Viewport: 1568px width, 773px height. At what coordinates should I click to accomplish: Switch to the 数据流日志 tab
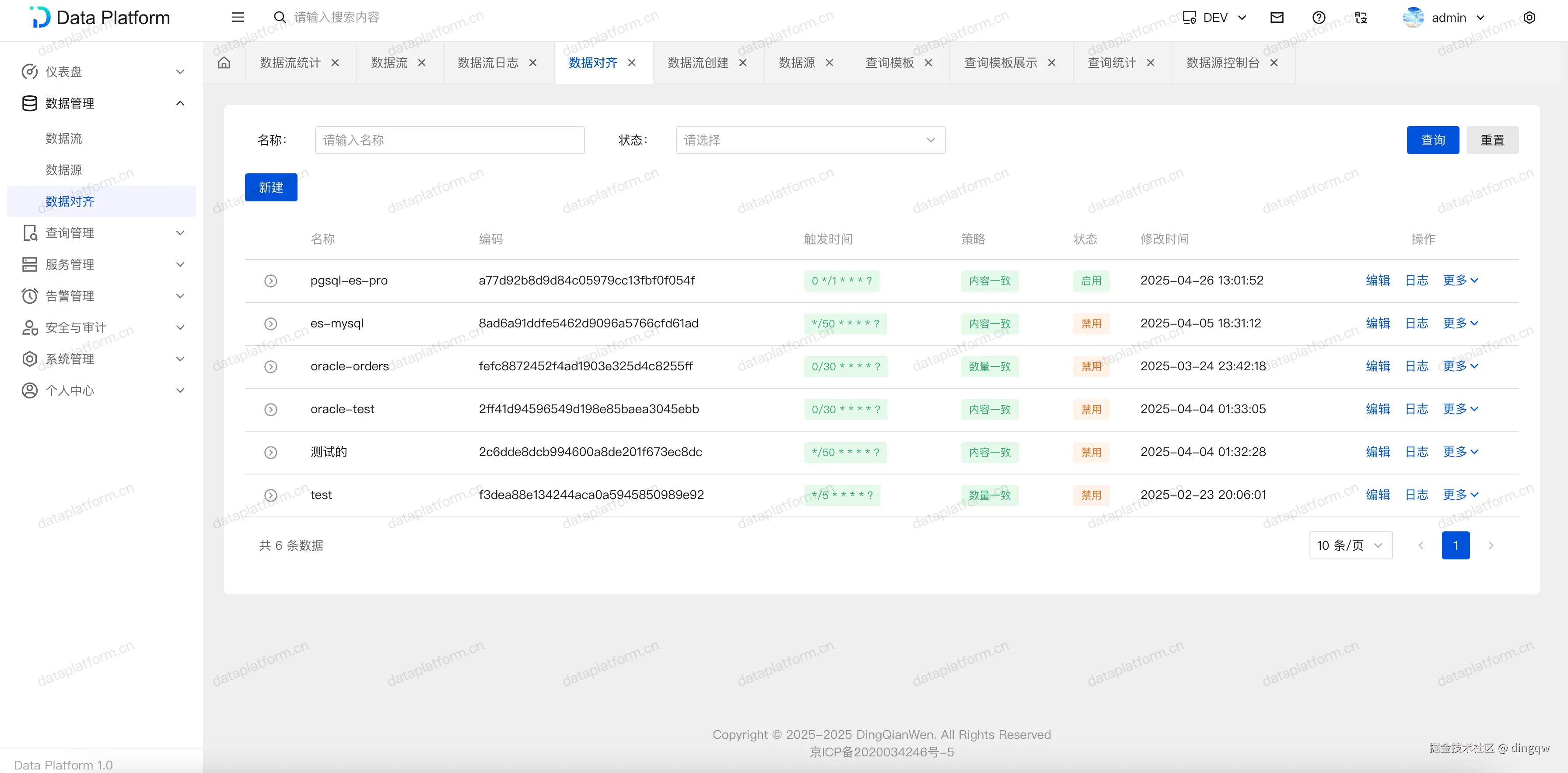coord(488,63)
